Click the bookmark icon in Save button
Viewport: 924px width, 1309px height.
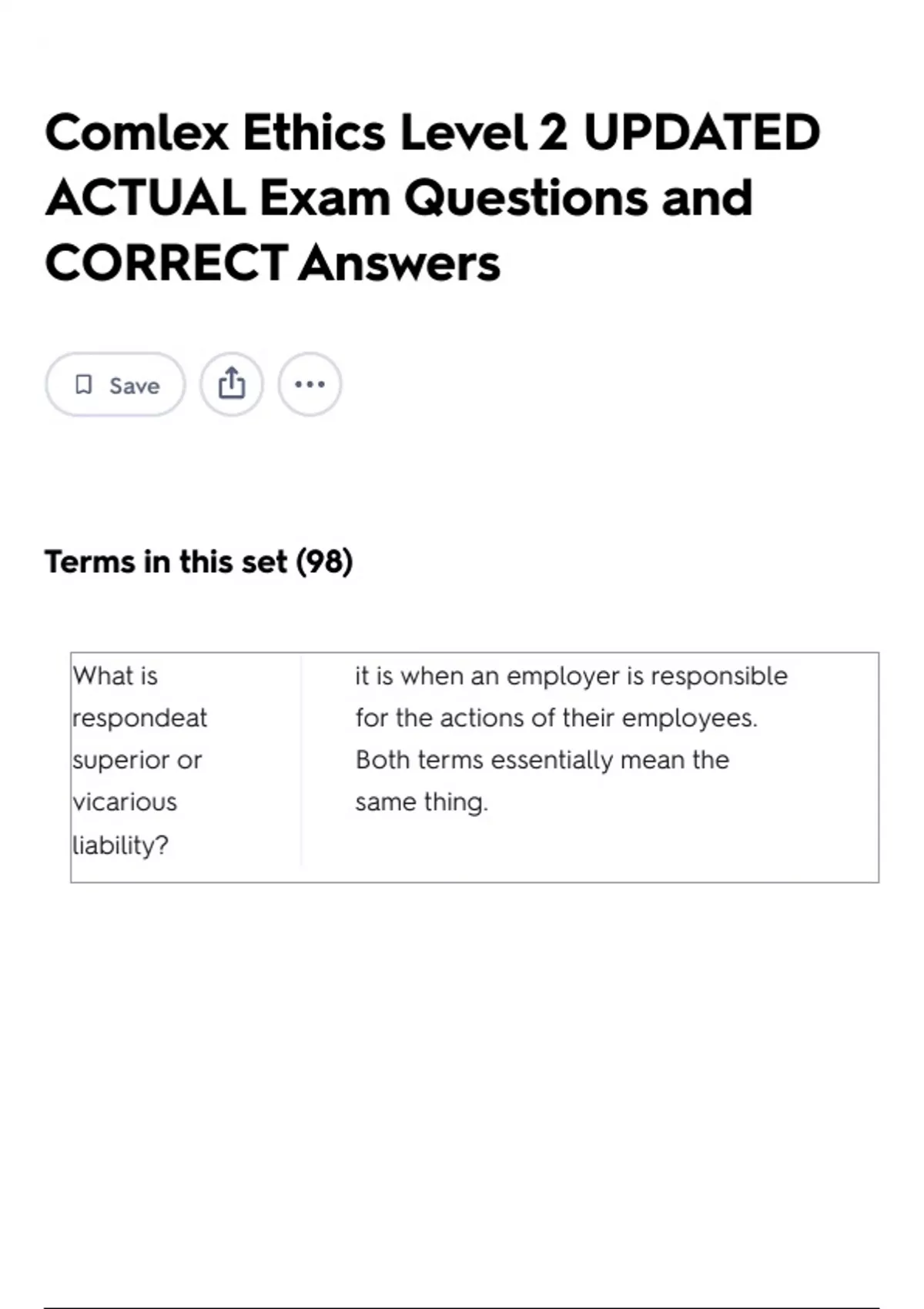pyautogui.click(x=83, y=384)
